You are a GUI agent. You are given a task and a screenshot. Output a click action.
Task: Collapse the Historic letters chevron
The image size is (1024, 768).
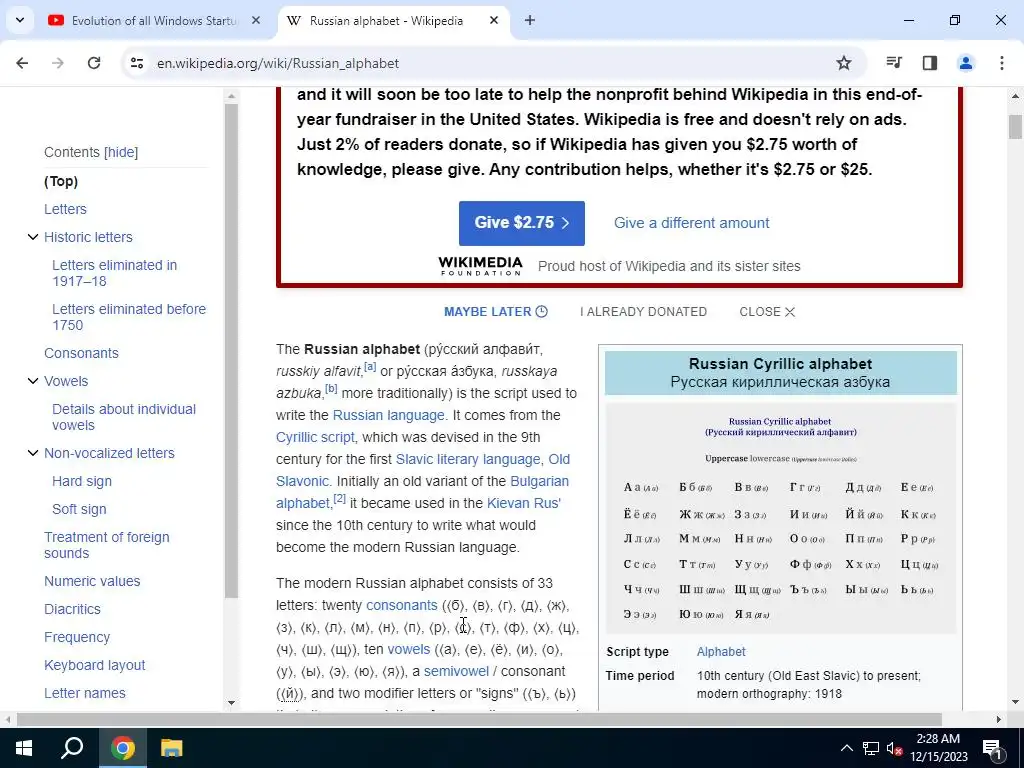[x=33, y=237]
